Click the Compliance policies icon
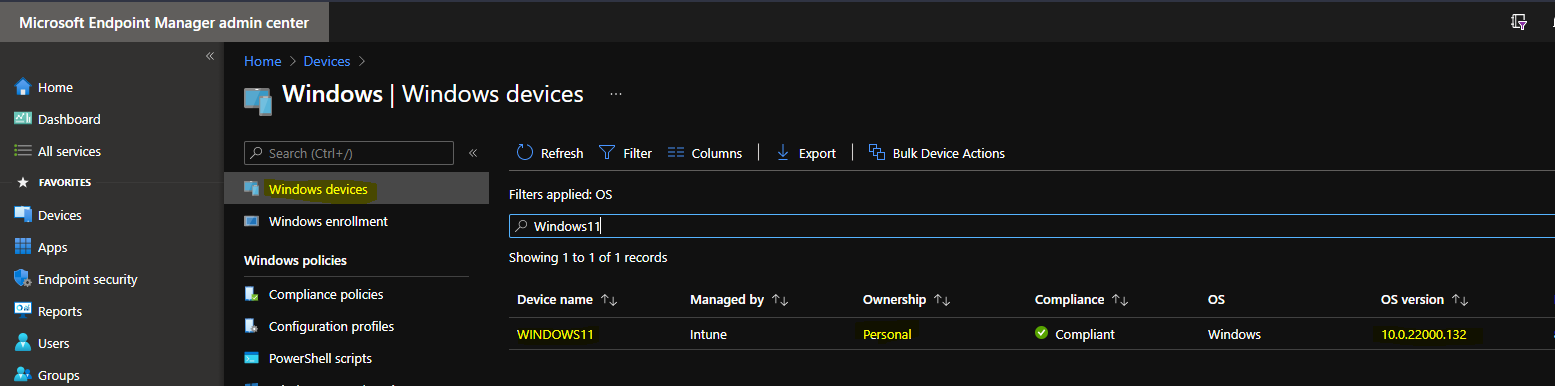The width and height of the screenshot is (1555, 386). (252, 294)
